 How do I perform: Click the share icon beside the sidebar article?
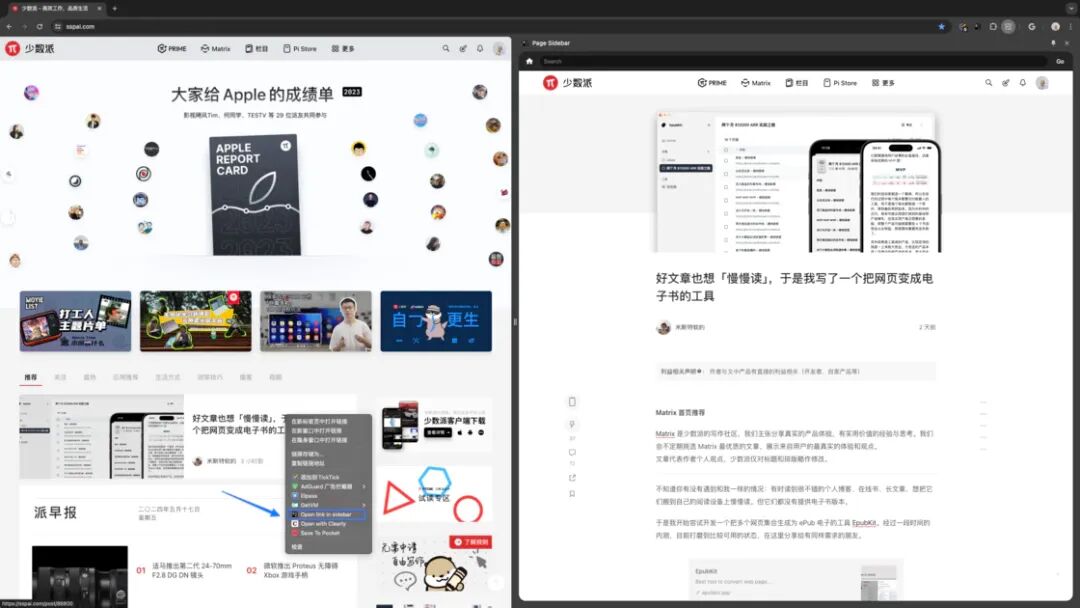click(572, 477)
